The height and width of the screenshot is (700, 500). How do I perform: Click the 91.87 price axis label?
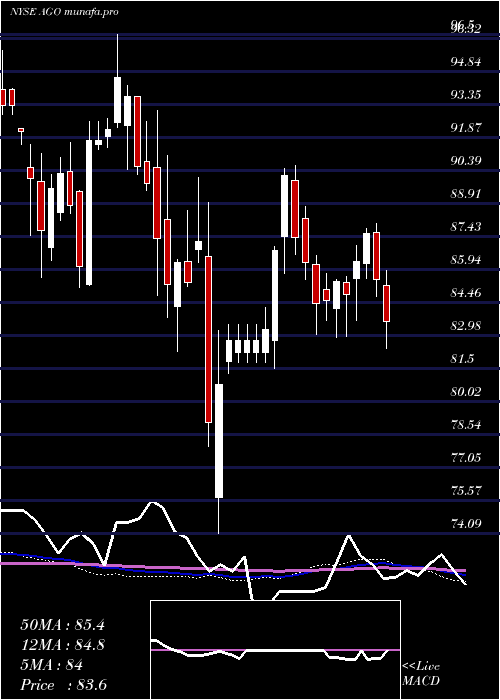click(466, 128)
